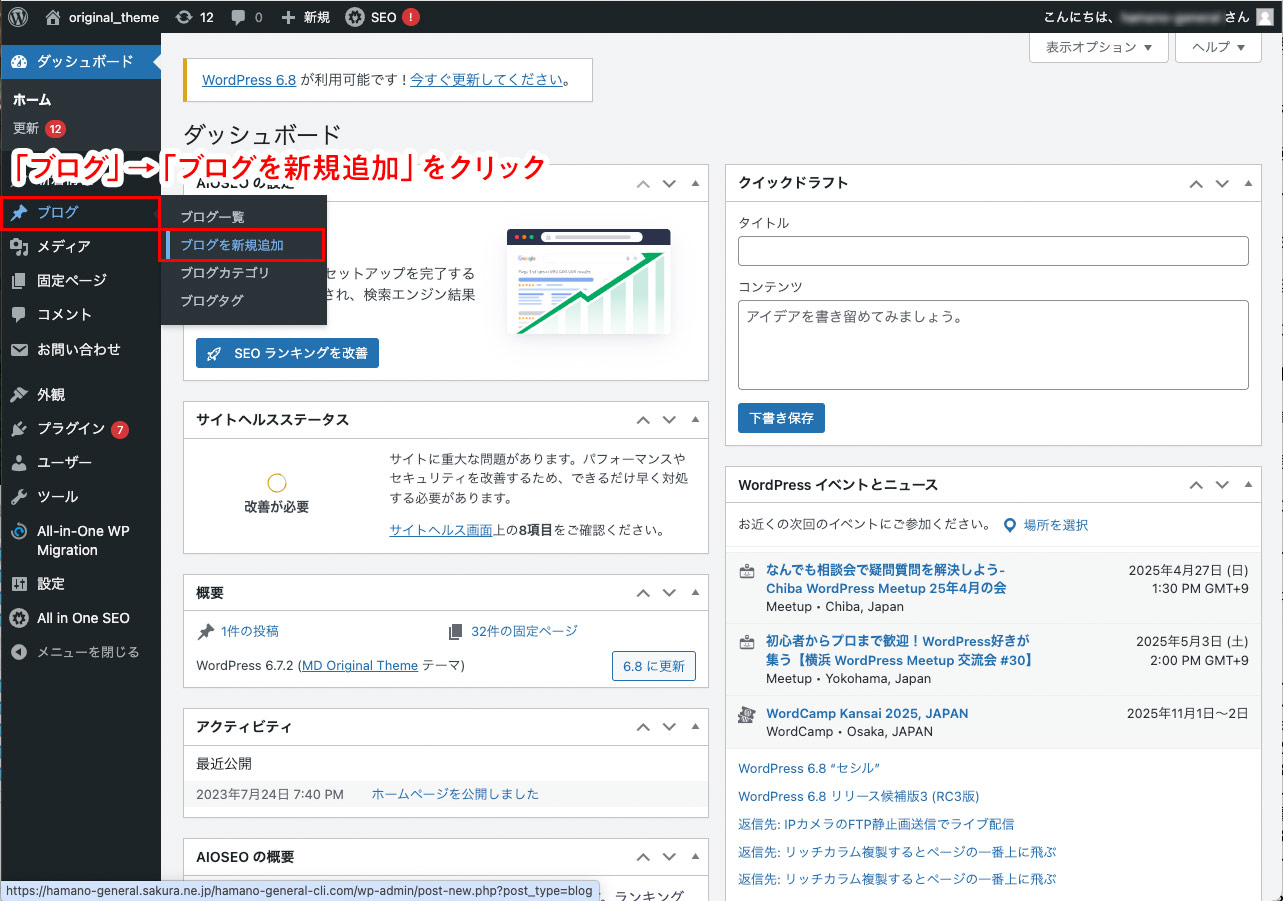Open IPカメラのFTP静止画送信 reply link
Screen dimensions: 1283x901
point(876,824)
